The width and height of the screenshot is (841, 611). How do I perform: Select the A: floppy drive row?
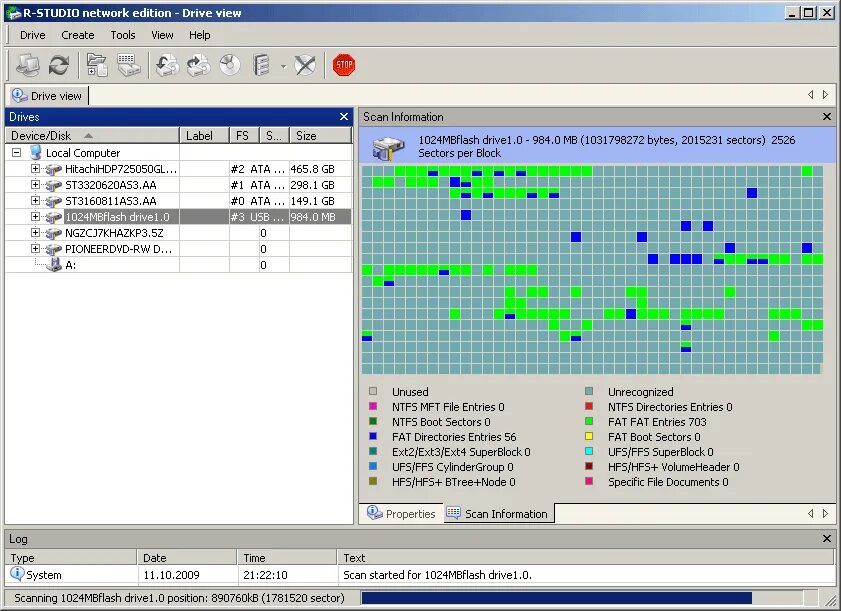pos(179,265)
